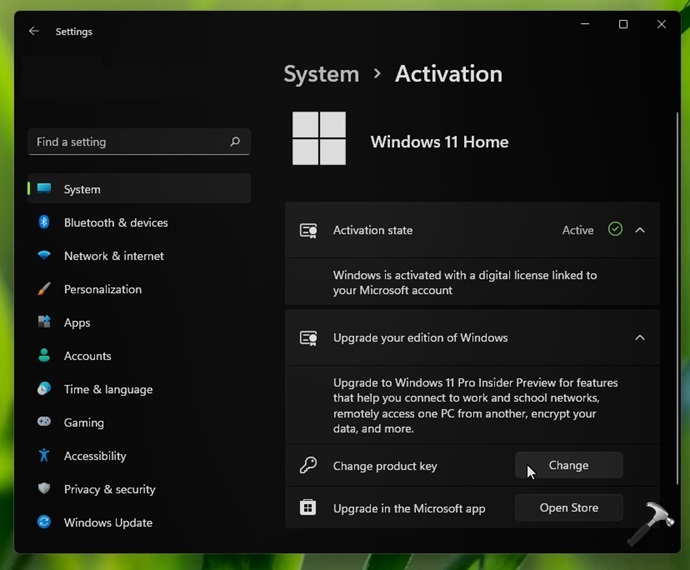Open the System category

139,189
